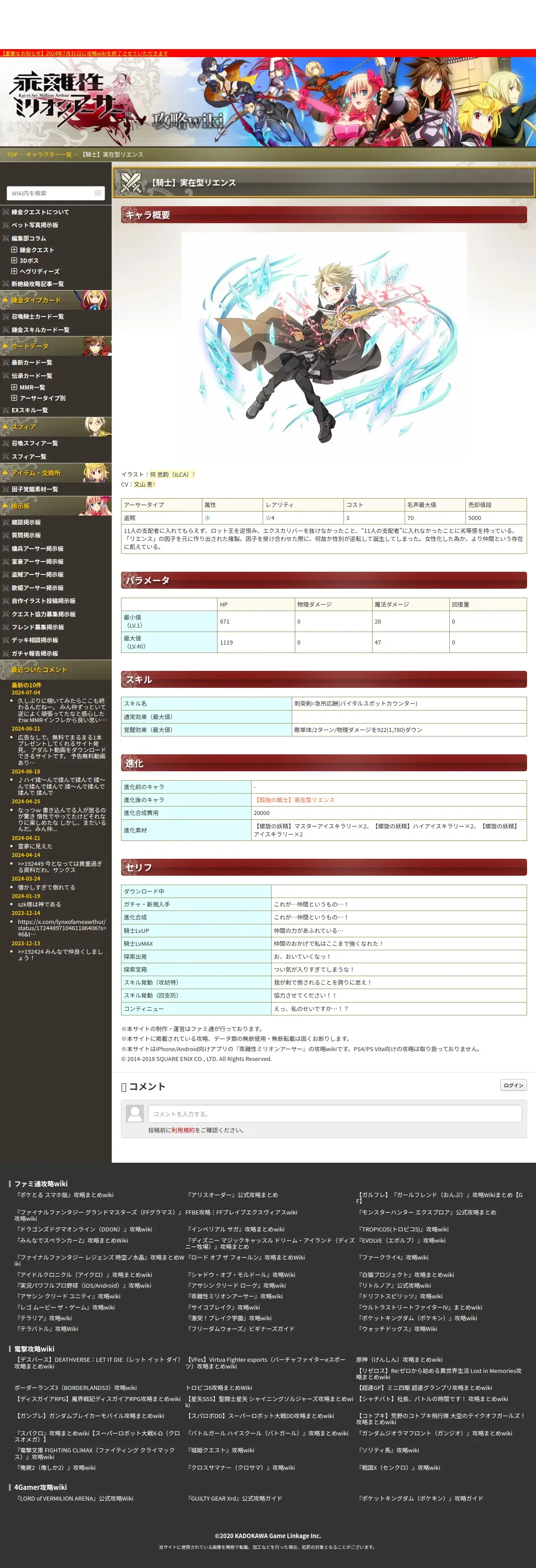Click the swords icon beside 富豪アーサー掲示板
This screenshot has width=536, height=1568.
5,561
